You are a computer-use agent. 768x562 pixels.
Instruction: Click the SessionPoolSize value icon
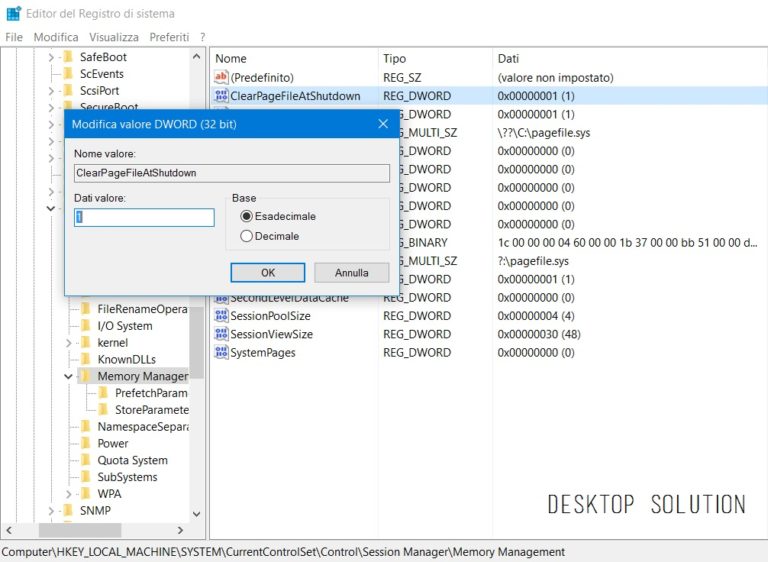[222, 316]
